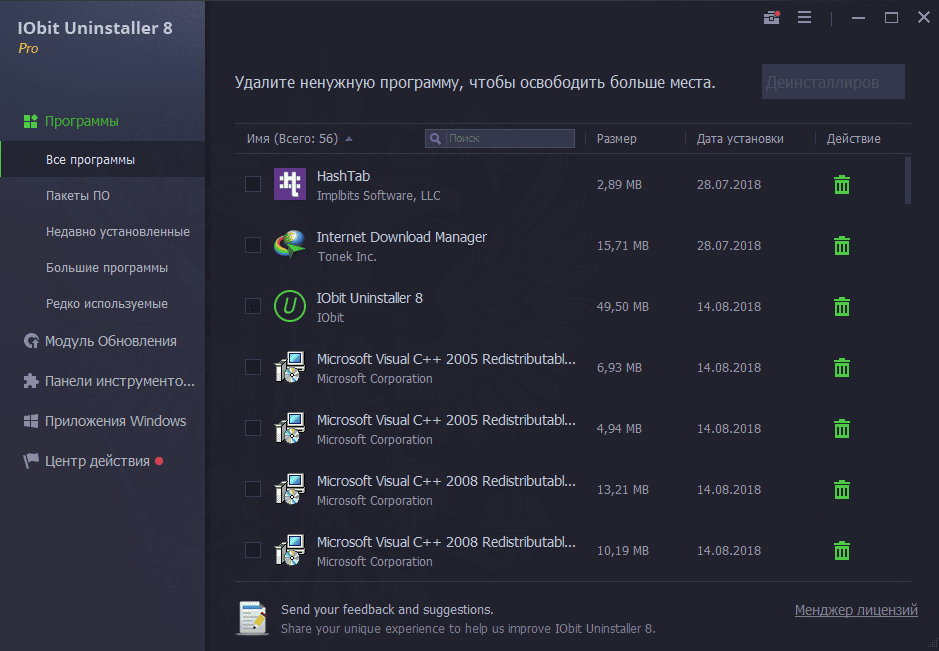Click the Windows logo icon in sidebar
This screenshot has height=651, width=939.
pos(31,421)
